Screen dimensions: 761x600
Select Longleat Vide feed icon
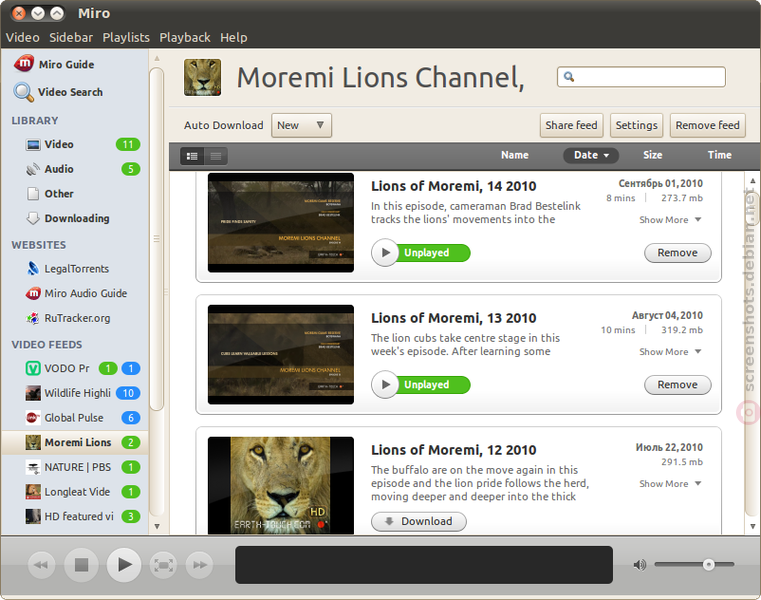tap(33, 492)
